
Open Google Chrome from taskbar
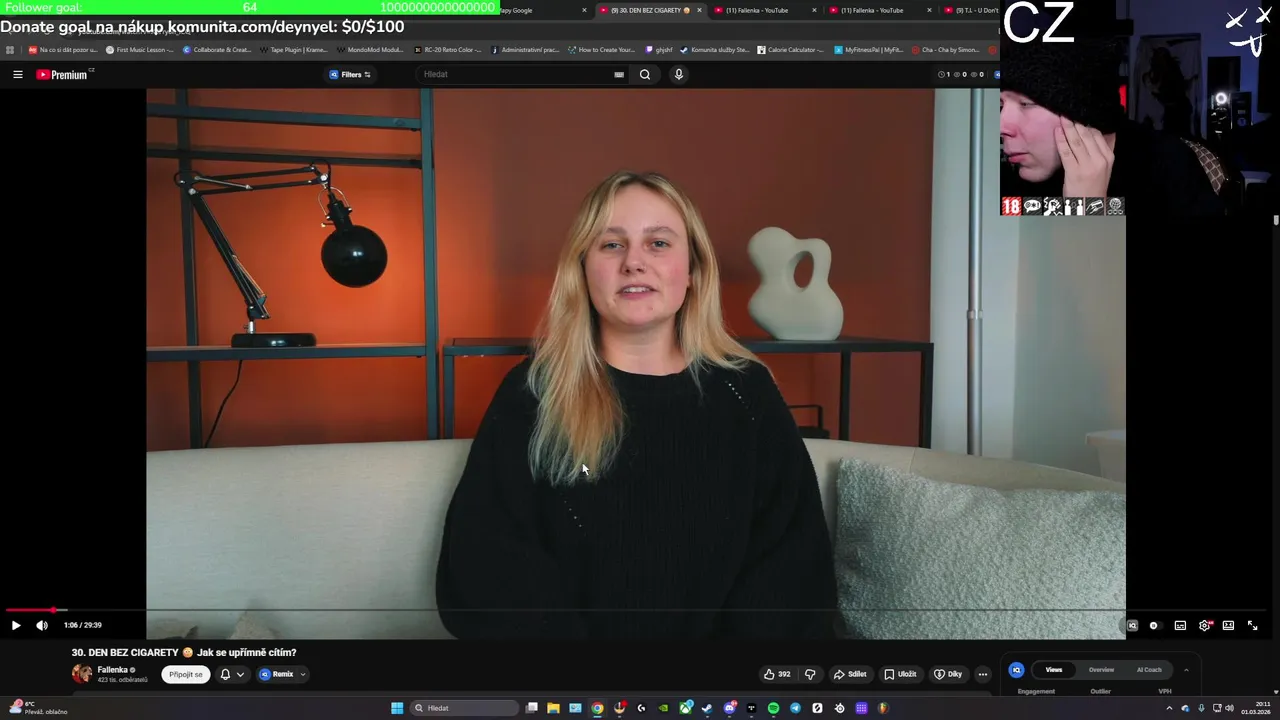point(597,708)
